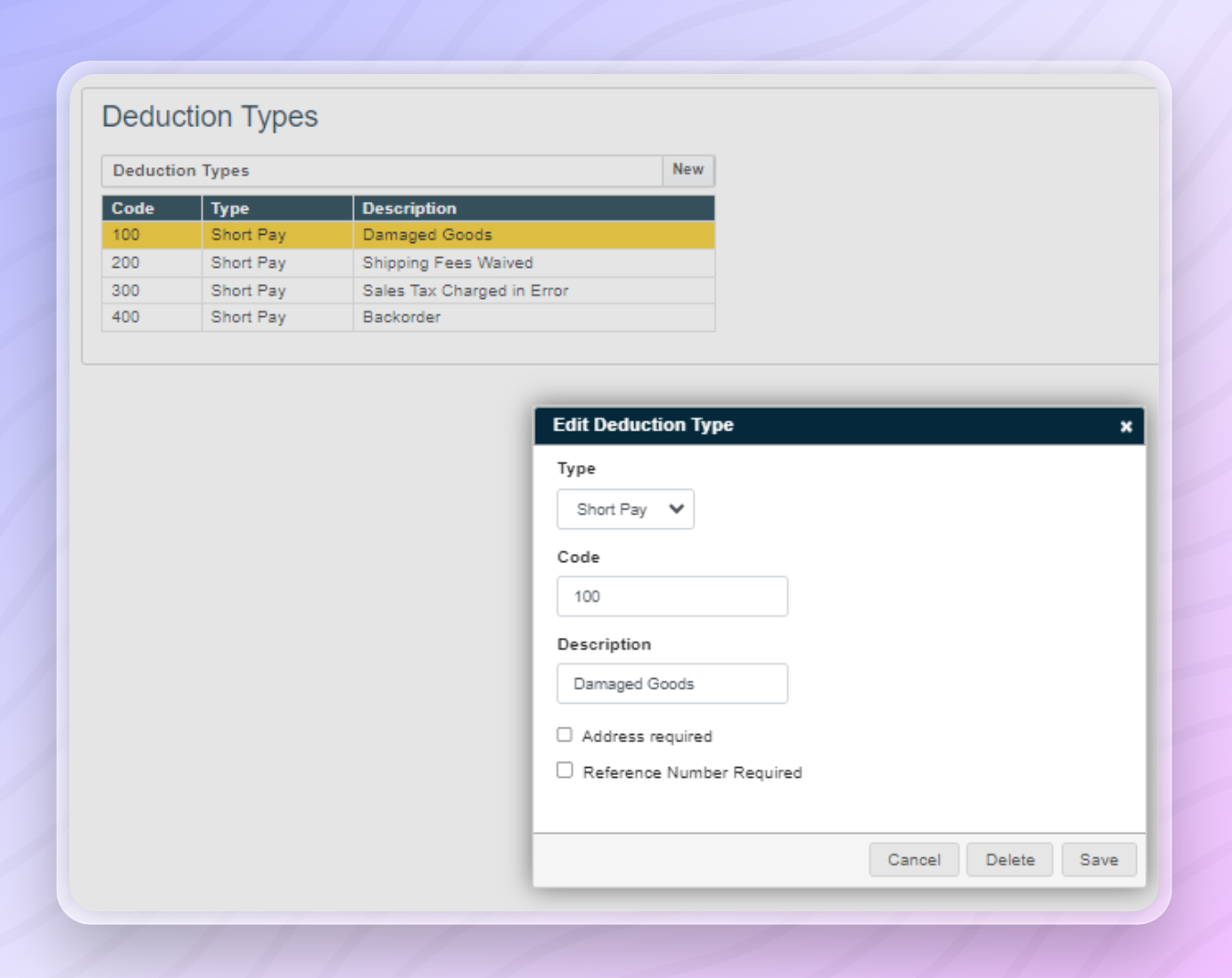Close the Edit Deduction Type dialog
The height and width of the screenshot is (978, 1232).
point(1125,427)
